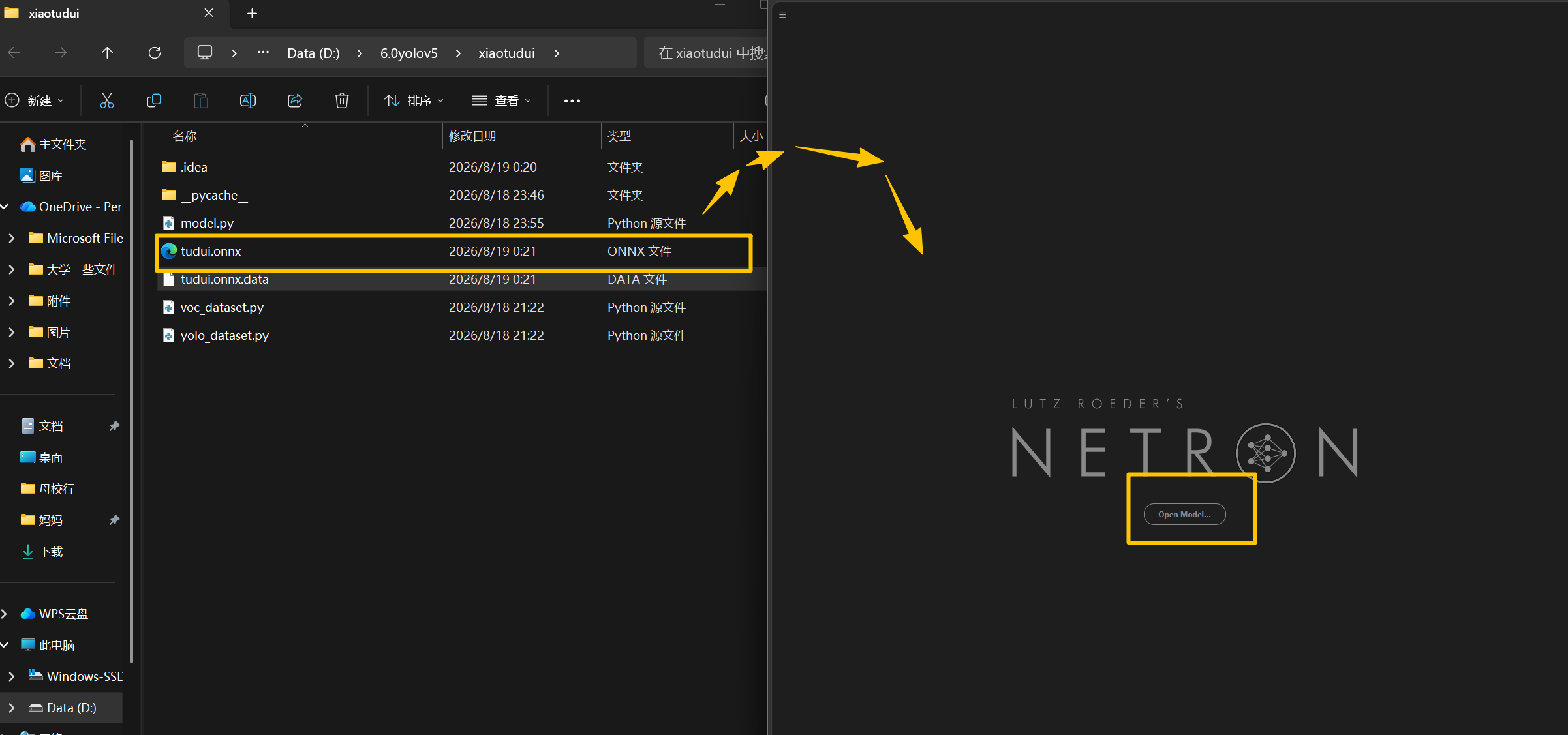Expand OneDrive 文档 folder node with chevron

click(11, 363)
